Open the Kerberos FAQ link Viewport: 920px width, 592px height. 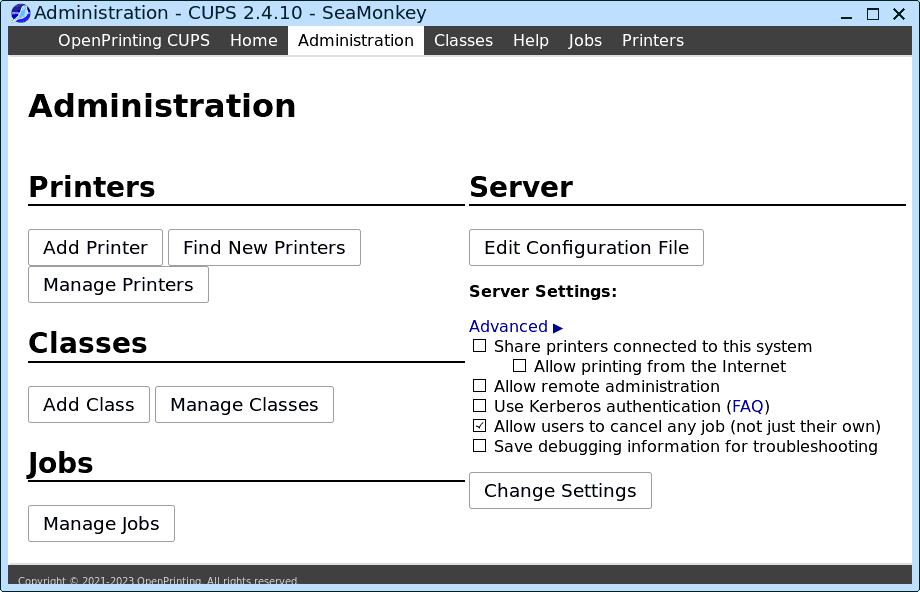[x=748, y=406]
